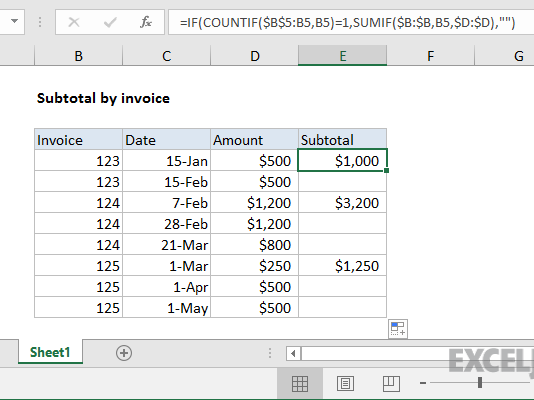Click invoice 124 cell in 7-Feb row
Viewport: 534px width, 400px height.
coord(78,202)
